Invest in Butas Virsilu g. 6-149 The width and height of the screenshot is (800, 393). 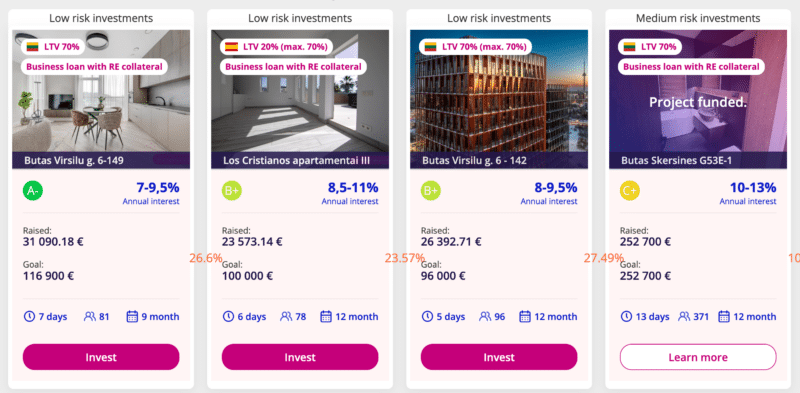pyautogui.click(x=101, y=357)
